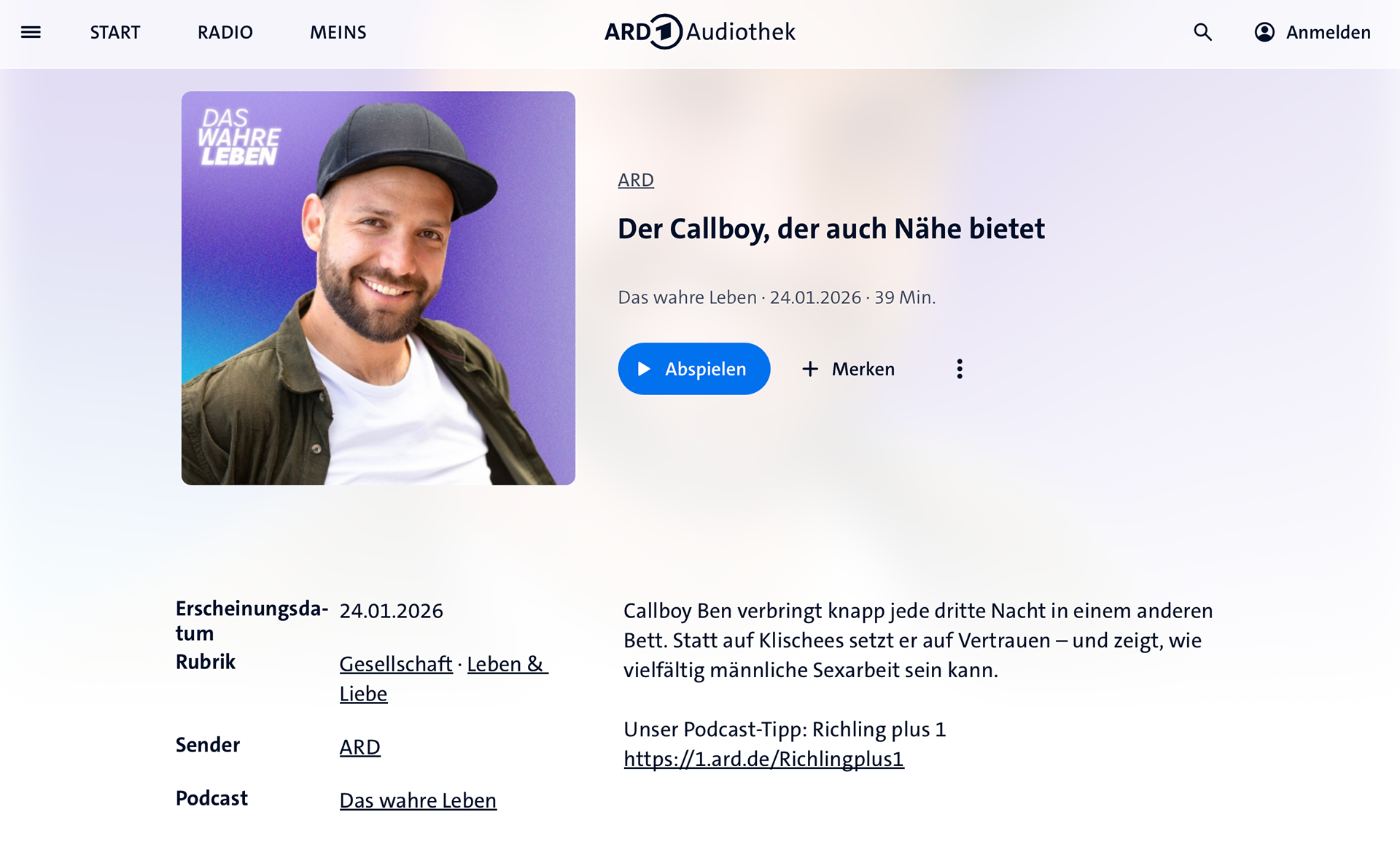Click the Anmelden sign-in label

point(1328,32)
